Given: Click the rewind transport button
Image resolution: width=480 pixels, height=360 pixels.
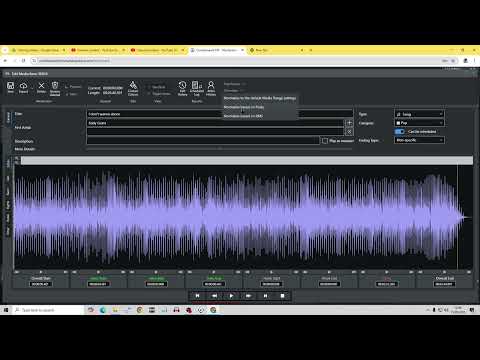Looking at the screenshot, I should [x=214, y=296].
